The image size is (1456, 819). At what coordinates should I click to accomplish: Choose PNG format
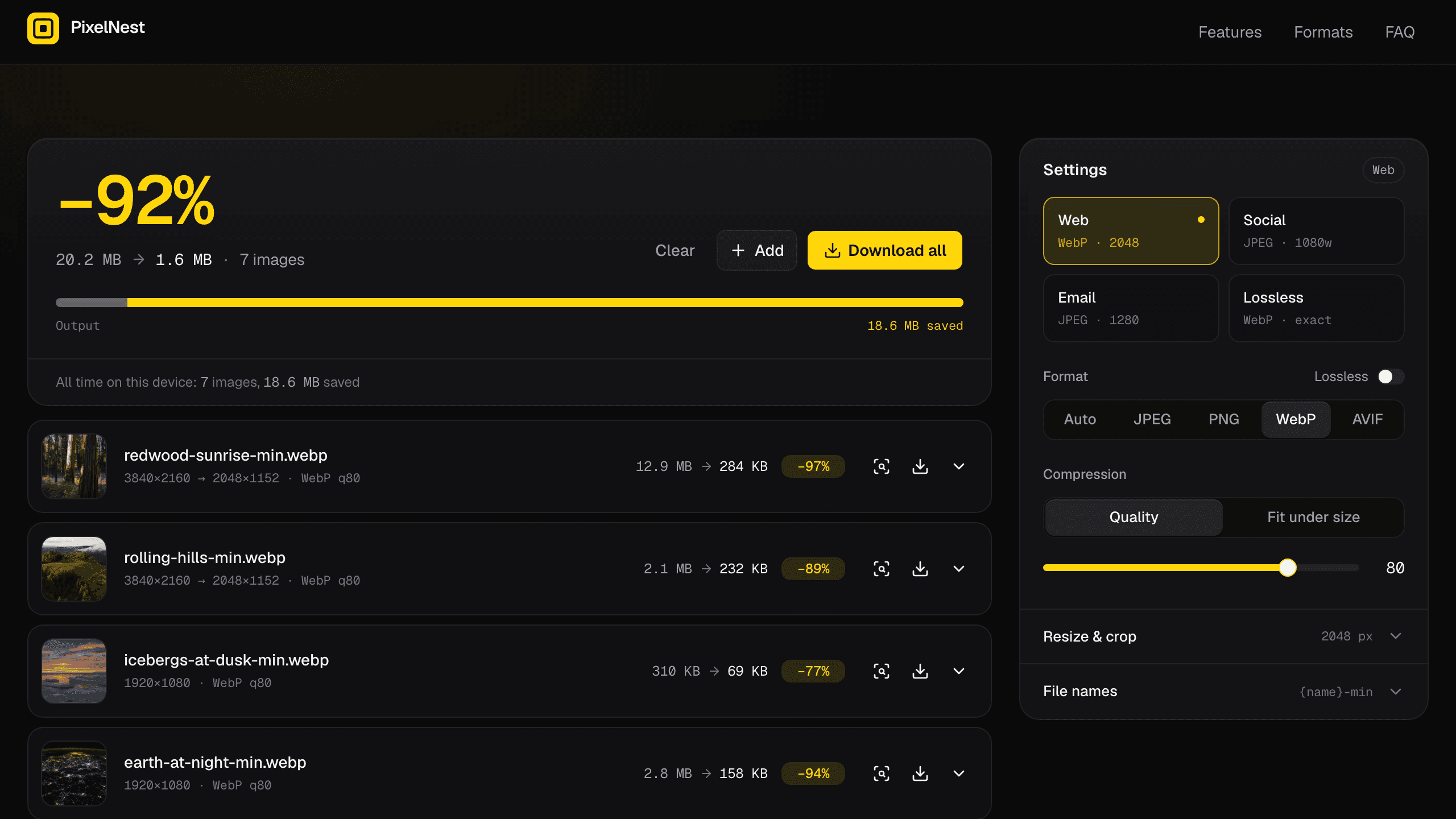point(1224,420)
